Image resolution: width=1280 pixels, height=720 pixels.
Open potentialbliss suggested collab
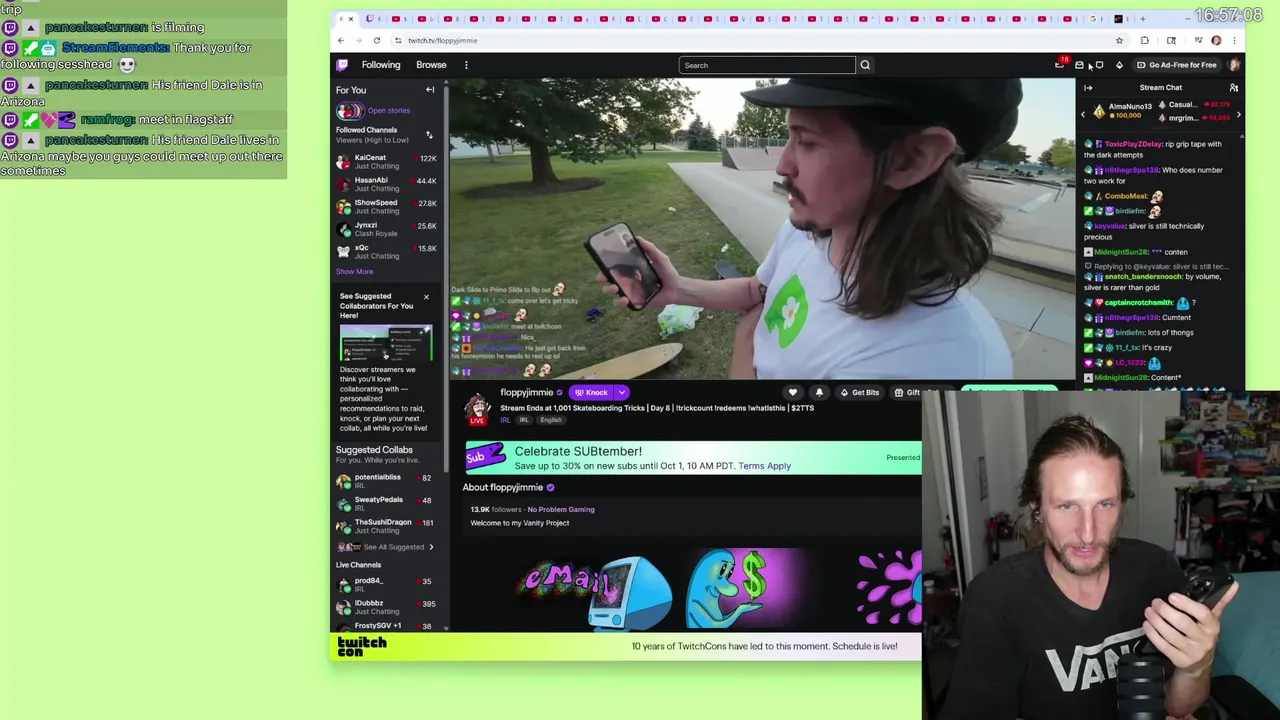click(x=386, y=481)
